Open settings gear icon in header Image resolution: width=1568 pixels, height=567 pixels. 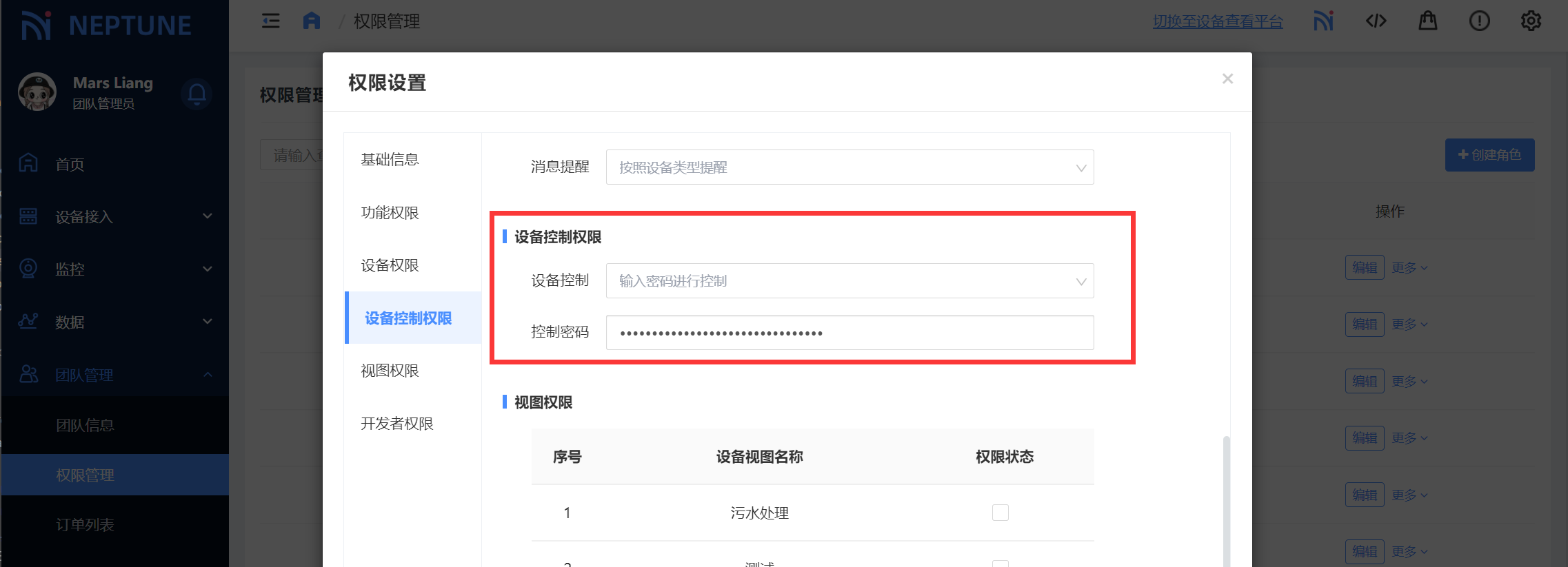[x=1531, y=21]
